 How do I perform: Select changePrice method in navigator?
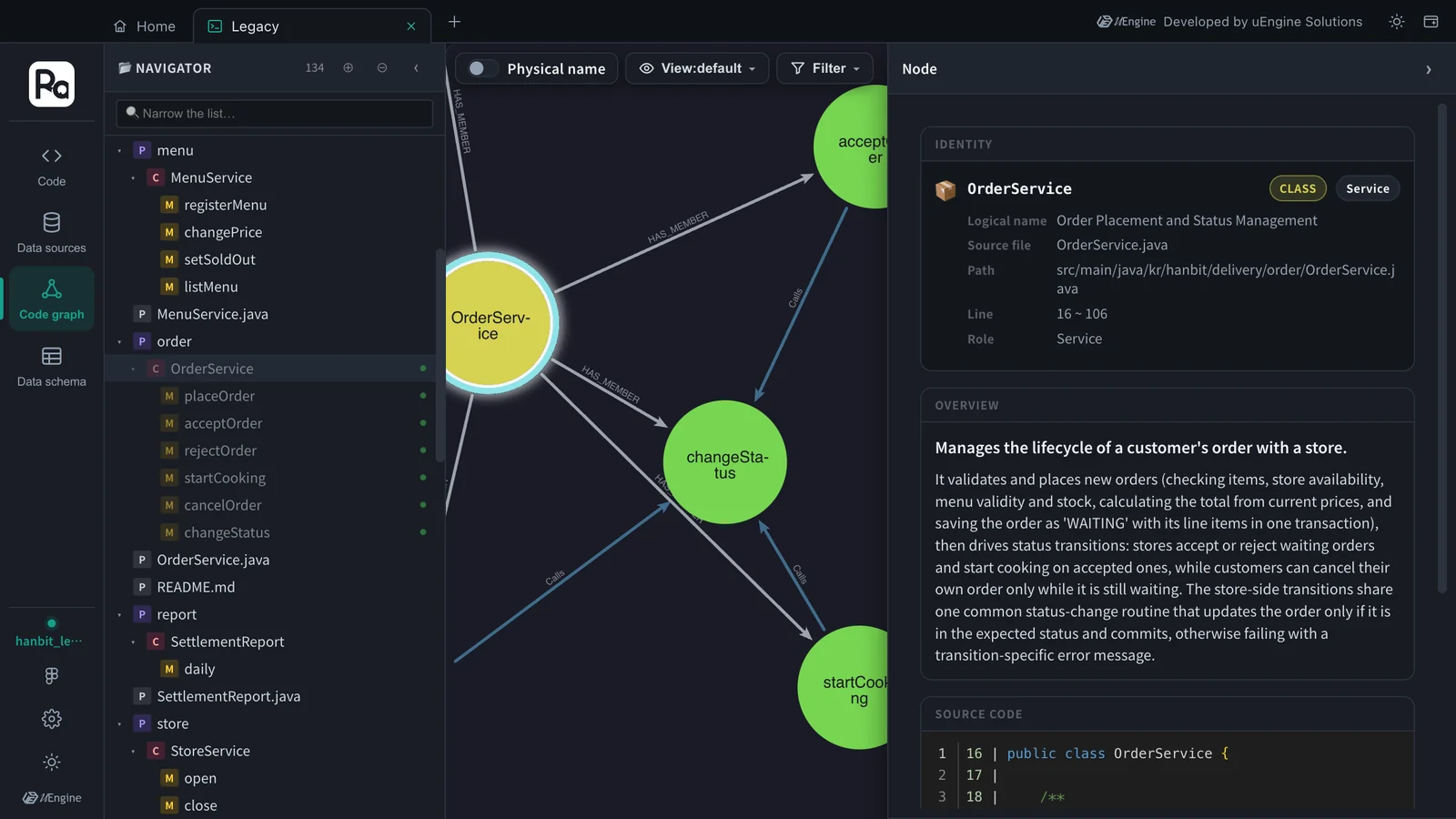point(223,232)
